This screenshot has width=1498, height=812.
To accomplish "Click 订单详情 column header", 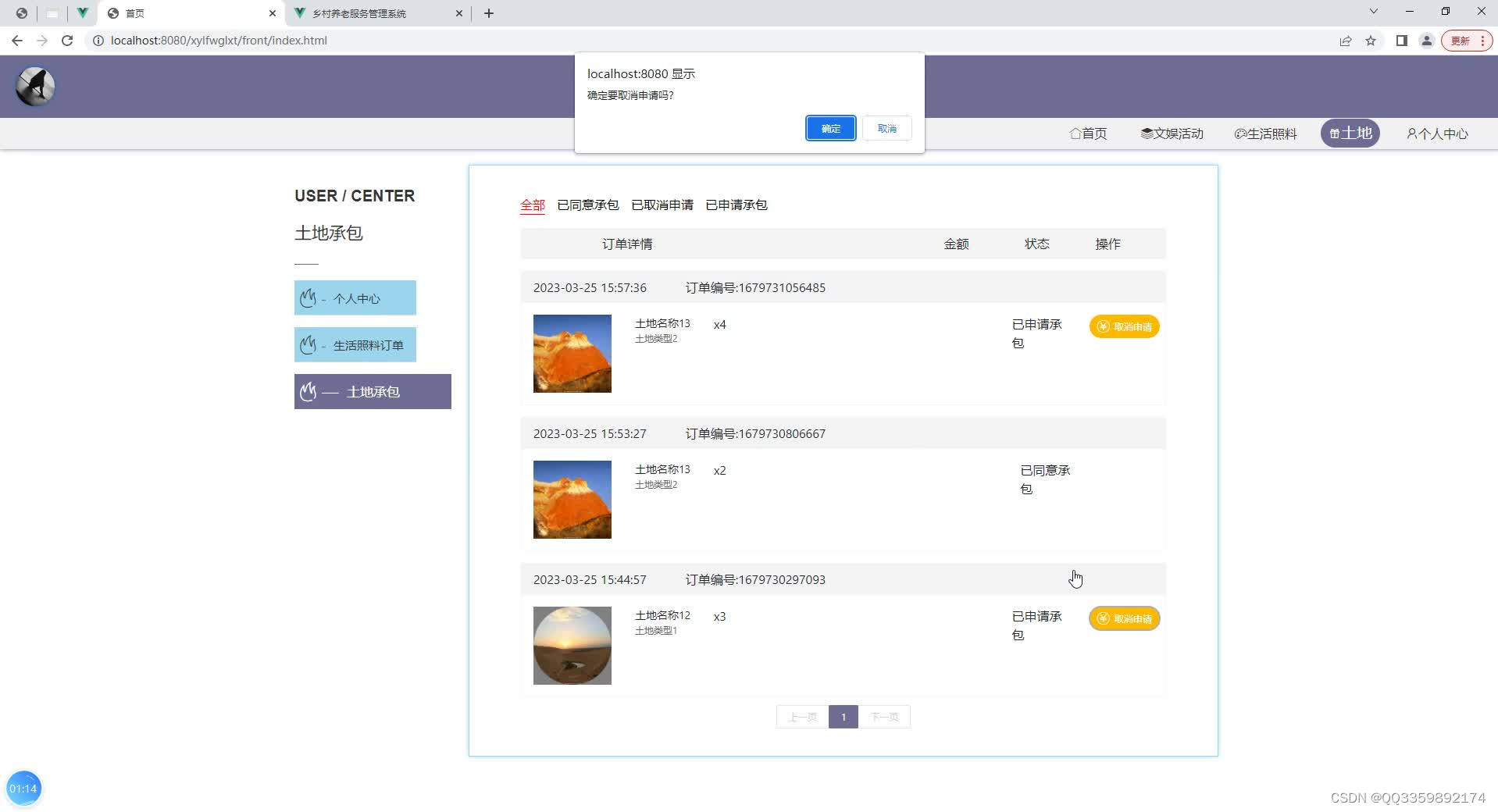I will click(x=627, y=244).
